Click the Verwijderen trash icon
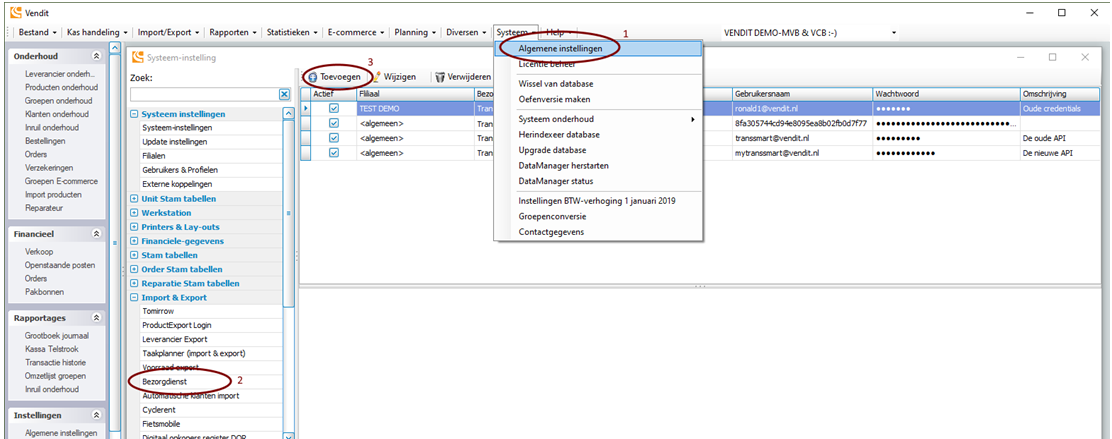Screen dimensions: 1112x439 pos(439,77)
